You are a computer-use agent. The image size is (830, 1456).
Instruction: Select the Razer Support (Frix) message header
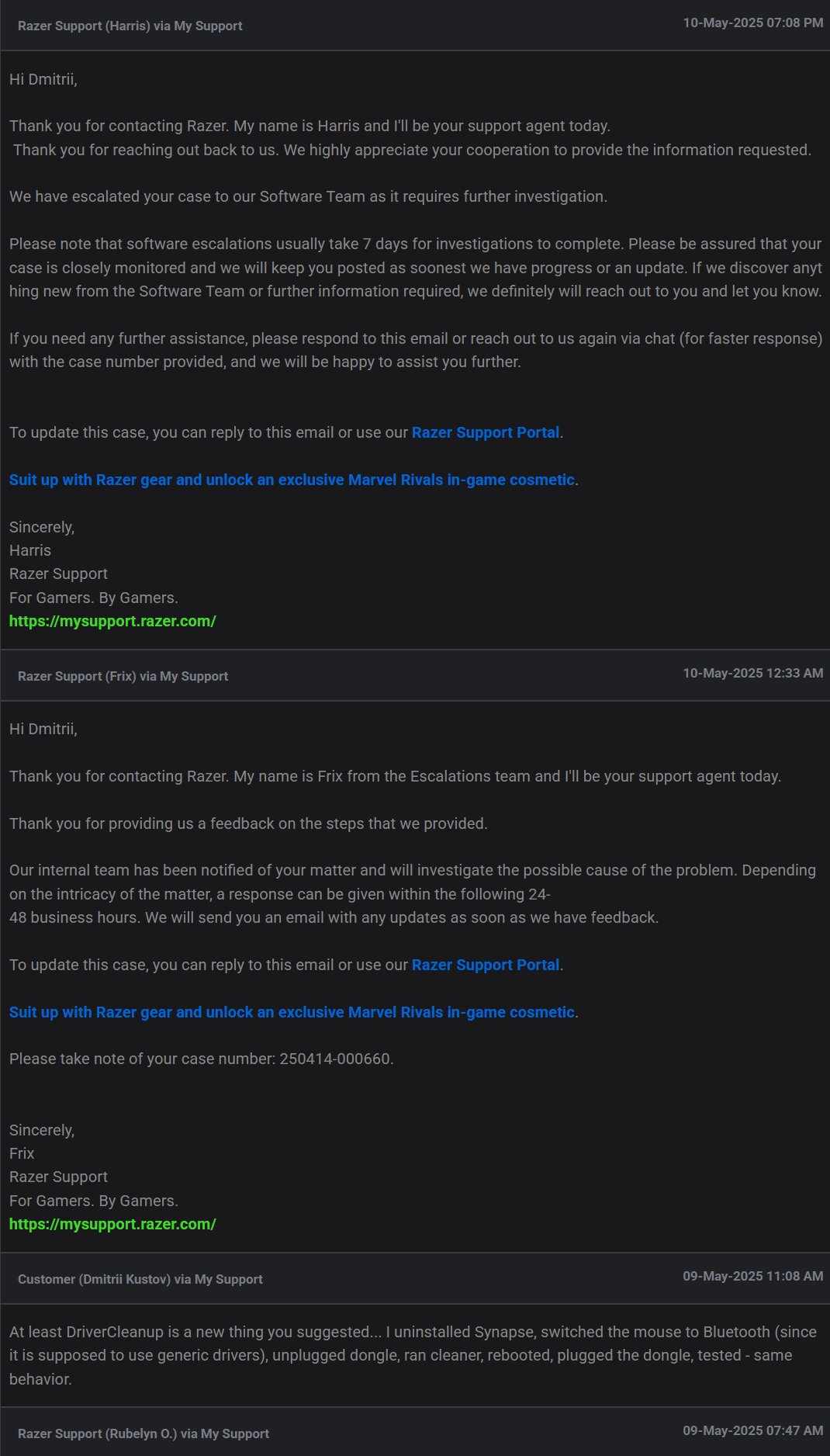click(415, 676)
